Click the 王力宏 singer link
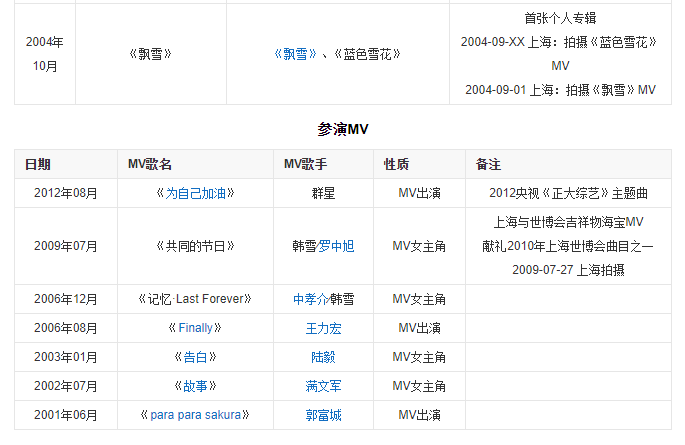Image resolution: width=685 pixels, height=445 pixels. [x=323, y=328]
